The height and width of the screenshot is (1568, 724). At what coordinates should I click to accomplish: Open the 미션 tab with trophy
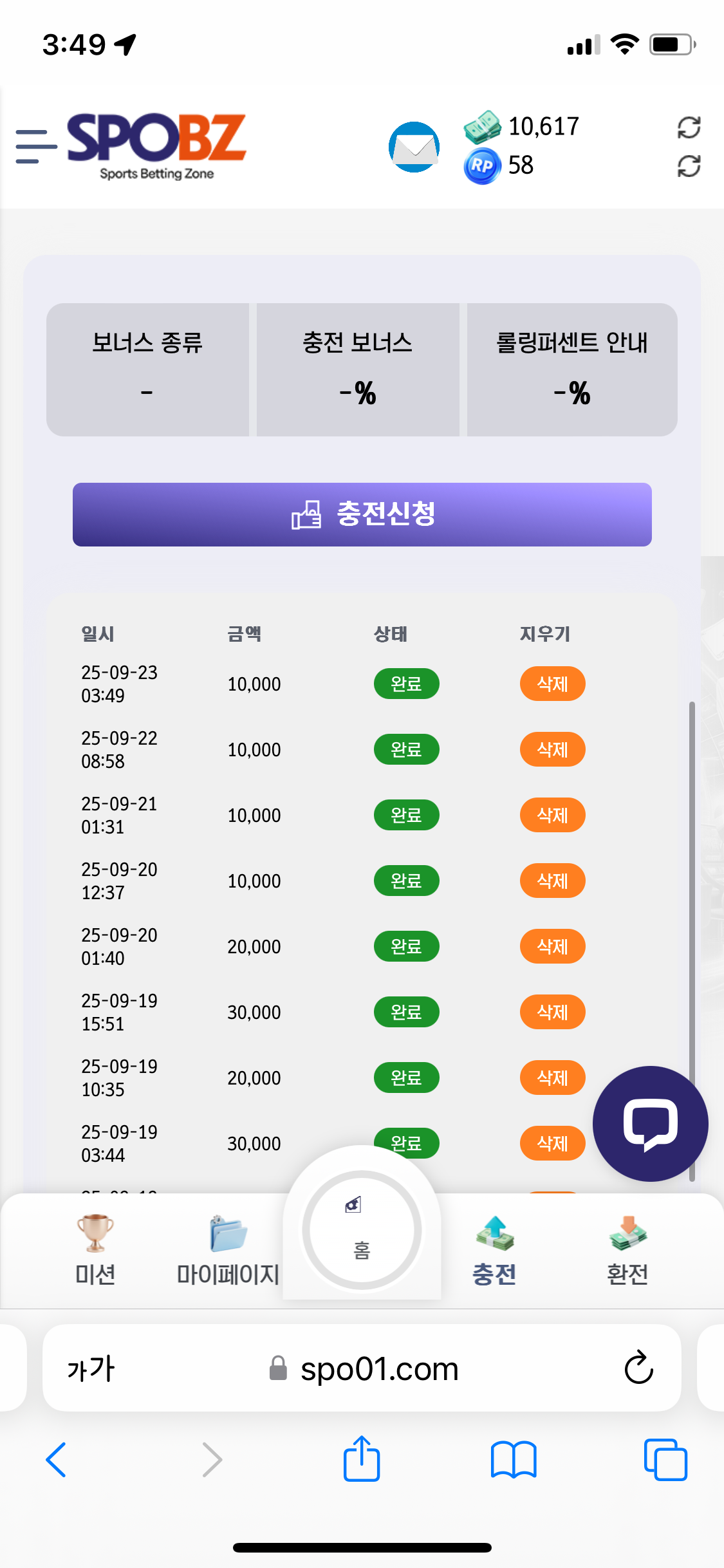(95, 1250)
